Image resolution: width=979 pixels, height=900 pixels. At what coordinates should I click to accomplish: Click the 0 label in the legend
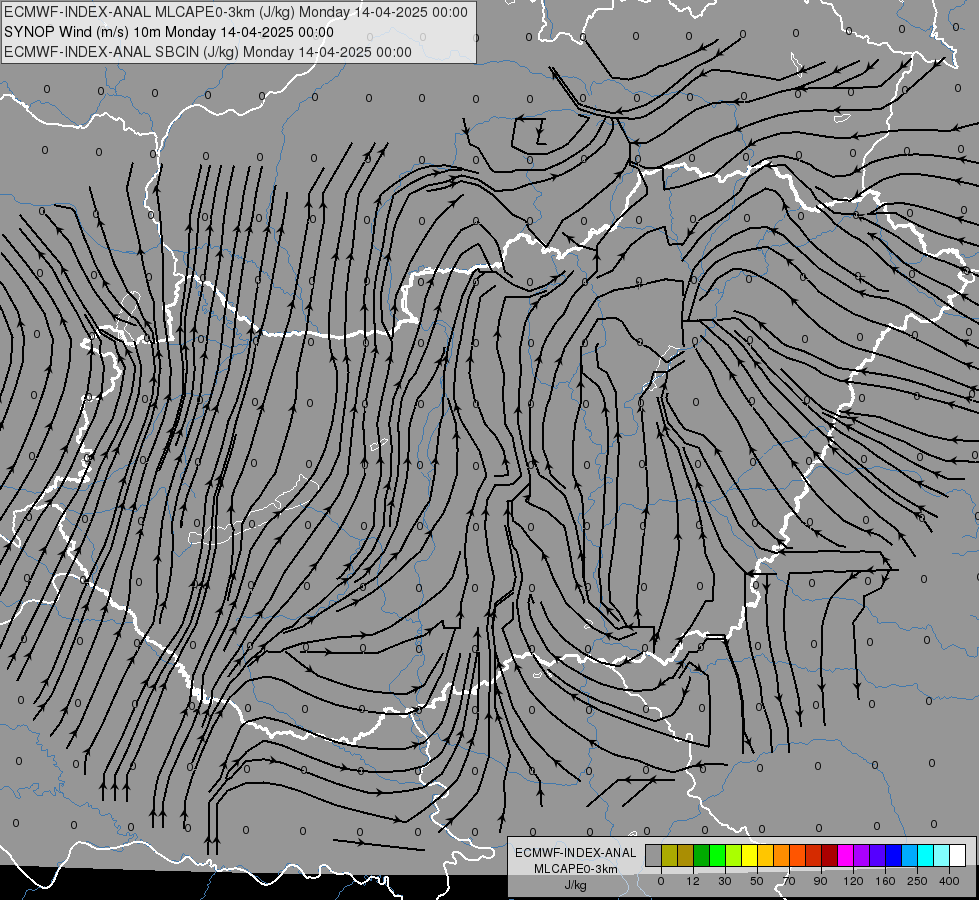click(x=661, y=882)
